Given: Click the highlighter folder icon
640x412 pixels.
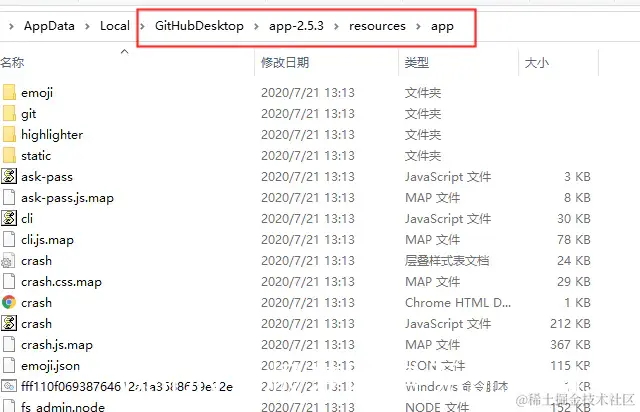Looking at the screenshot, I should pyautogui.click(x=9, y=134).
